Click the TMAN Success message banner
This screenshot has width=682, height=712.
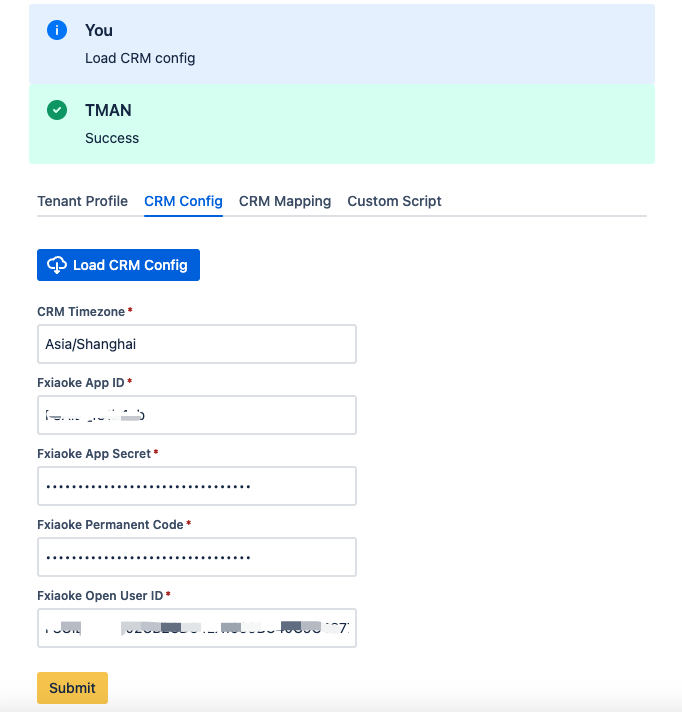[342, 124]
